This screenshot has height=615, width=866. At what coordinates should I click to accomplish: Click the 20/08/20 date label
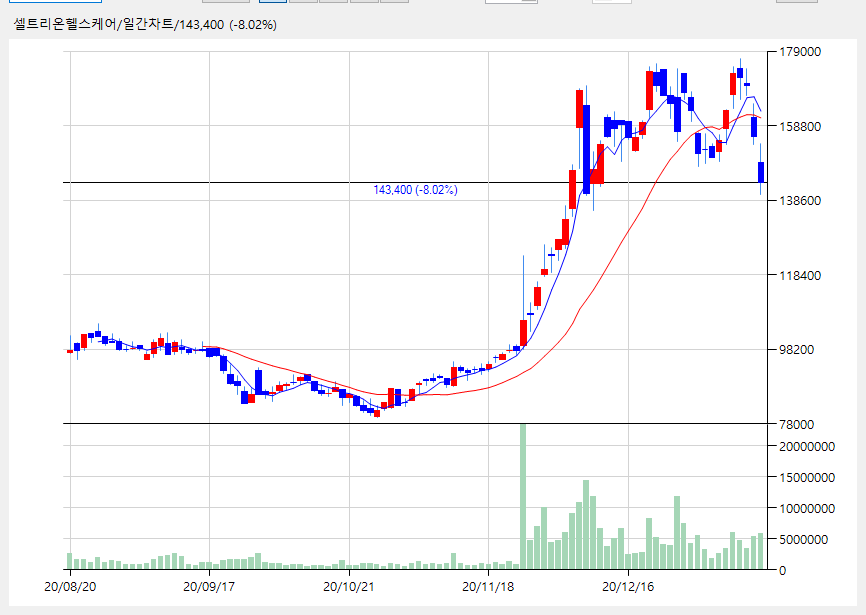70,587
